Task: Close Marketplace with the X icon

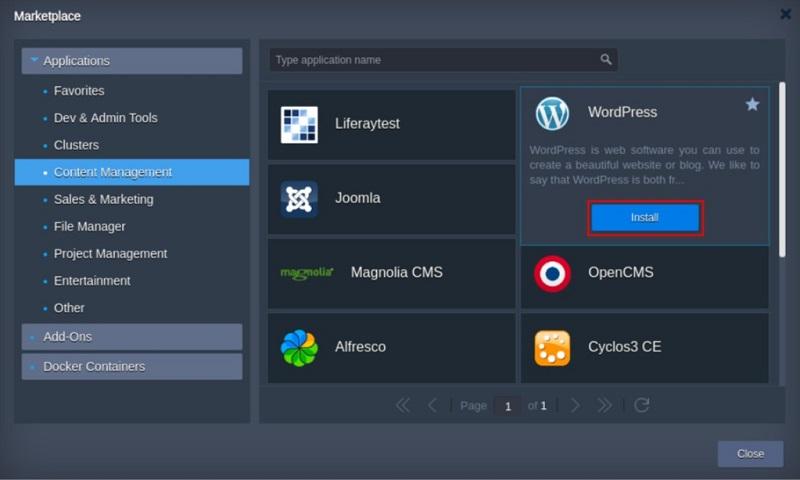Action: pyautogui.click(x=786, y=14)
